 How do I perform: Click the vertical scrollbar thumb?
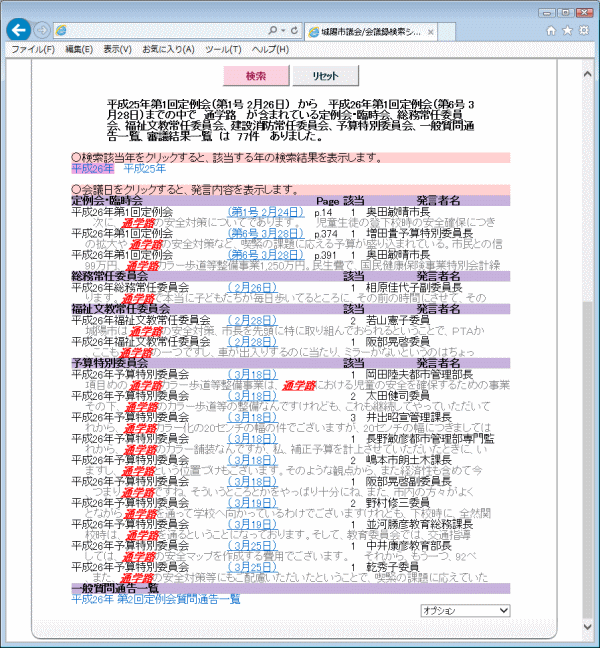point(587,459)
